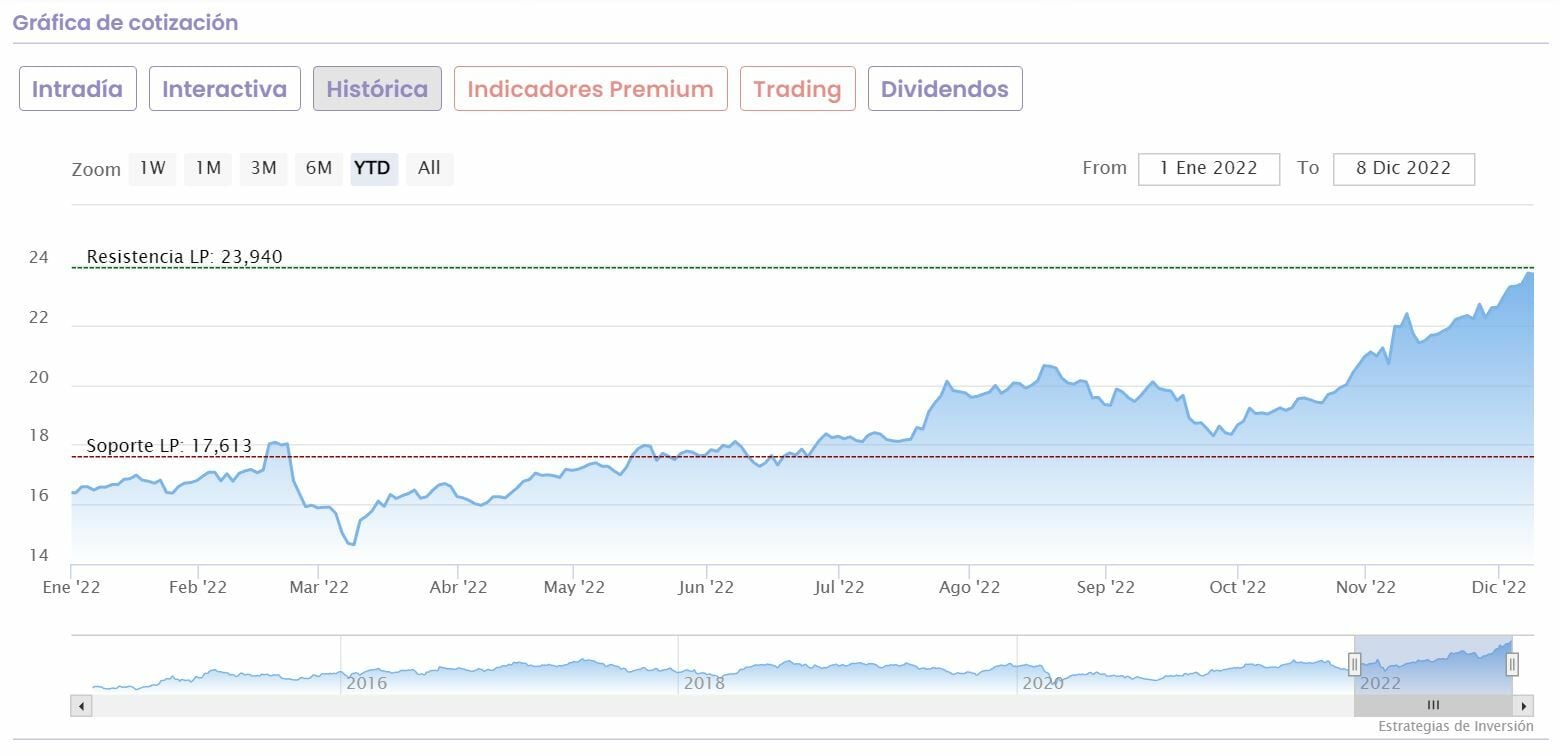Screen dimensions: 1560x756
Task: Edit the From date field
Action: tap(1208, 169)
